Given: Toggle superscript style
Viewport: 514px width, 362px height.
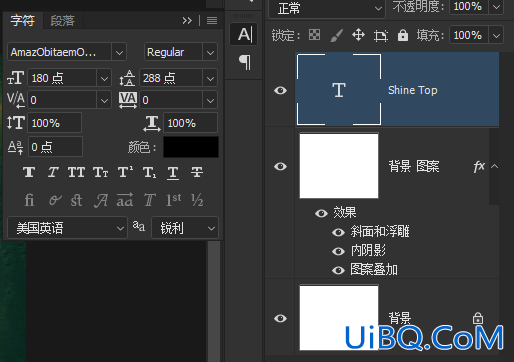Looking at the screenshot, I should point(125,172).
